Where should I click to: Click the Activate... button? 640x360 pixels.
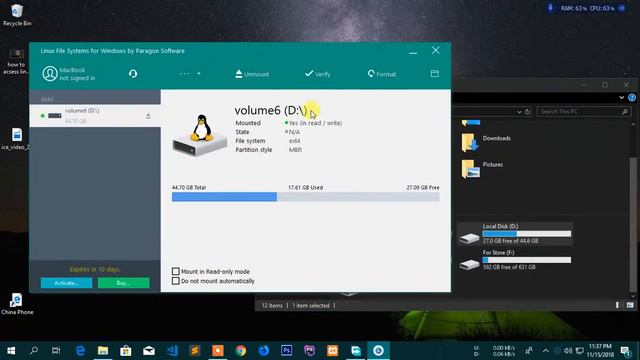click(x=66, y=283)
